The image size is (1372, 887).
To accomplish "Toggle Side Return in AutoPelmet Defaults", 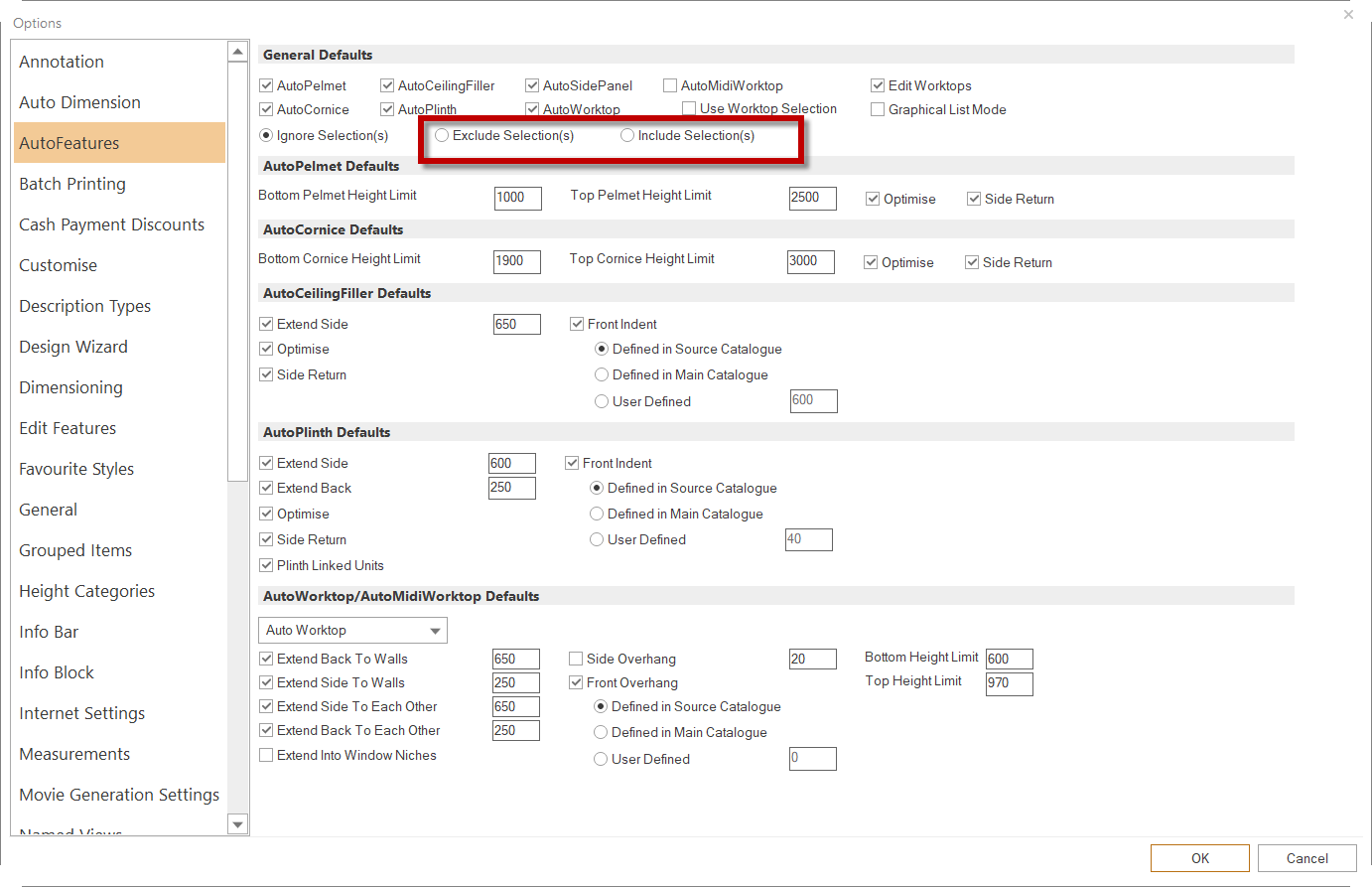I will [974, 199].
